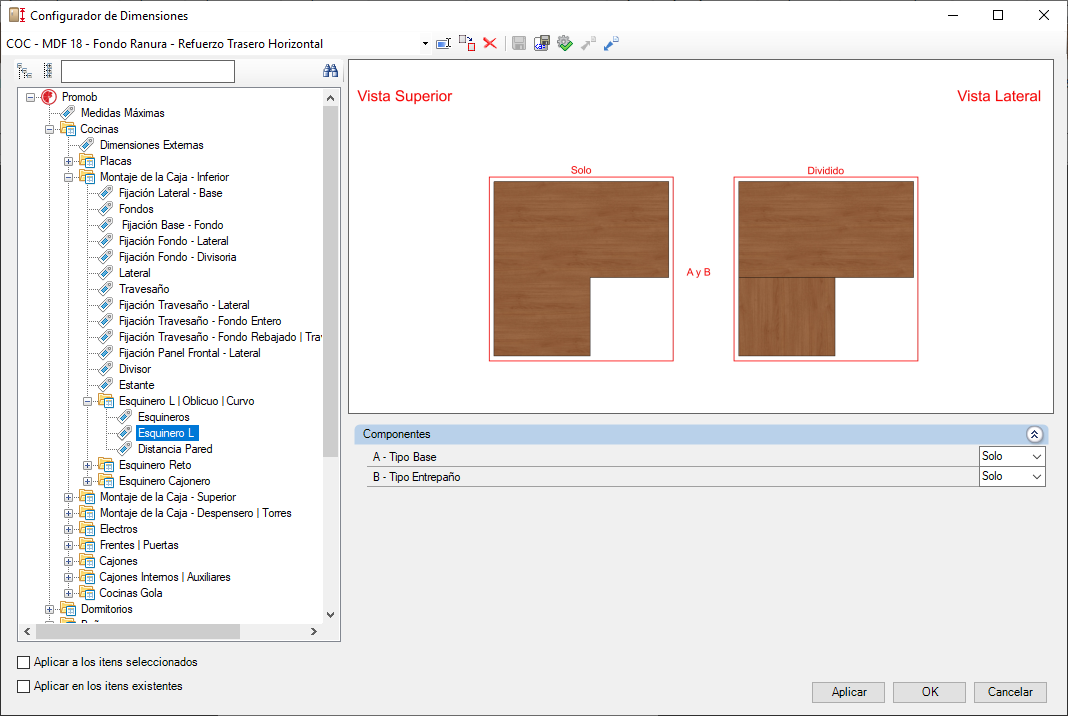Click the Vista Superior label
This screenshot has height=716, width=1068.
[x=405, y=96]
